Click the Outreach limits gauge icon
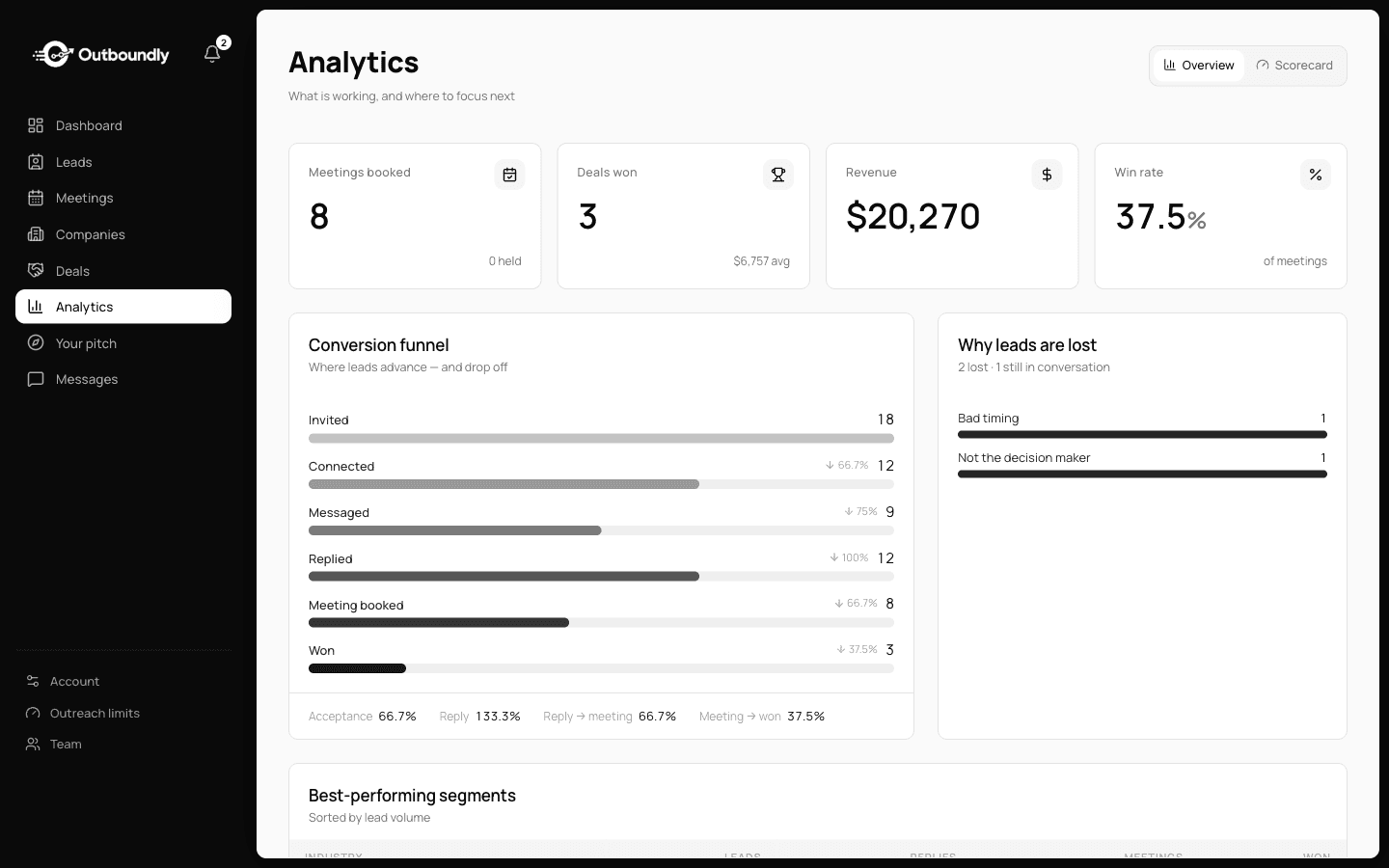Image resolution: width=1389 pixels, height=868 pixels. [33, 713]
